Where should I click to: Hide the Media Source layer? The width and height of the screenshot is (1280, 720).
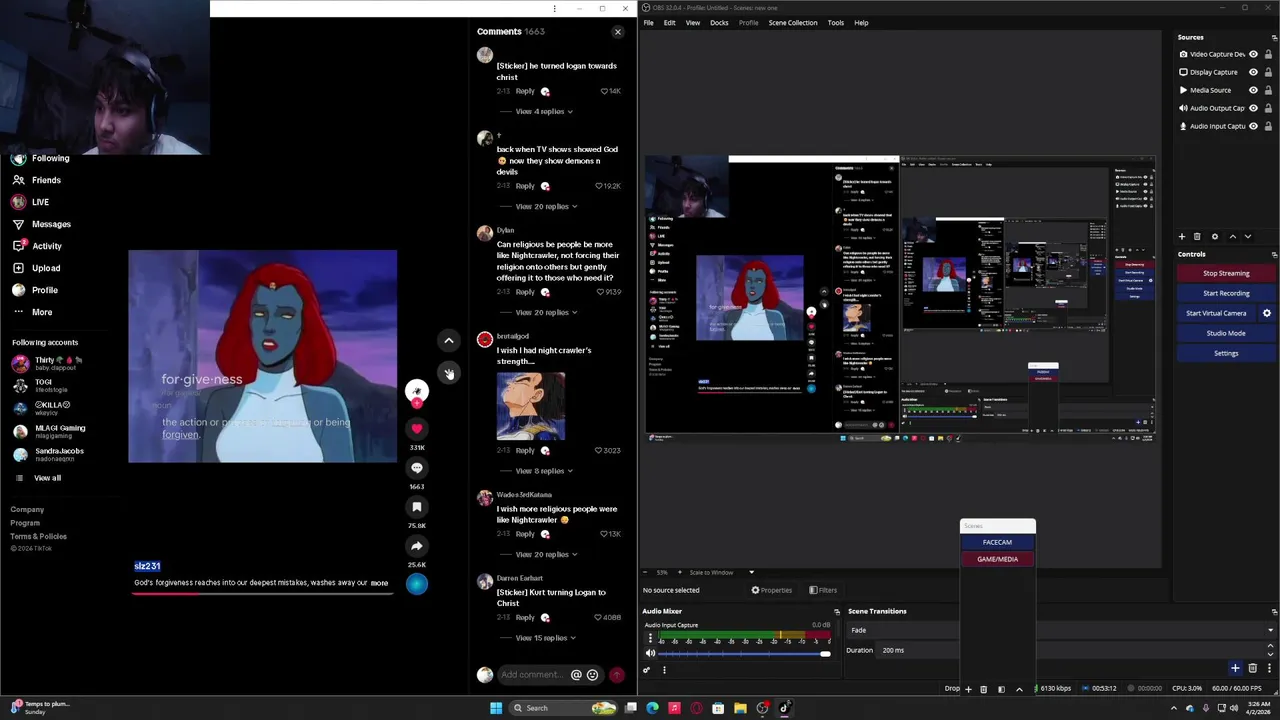[x=1253, y=90]
